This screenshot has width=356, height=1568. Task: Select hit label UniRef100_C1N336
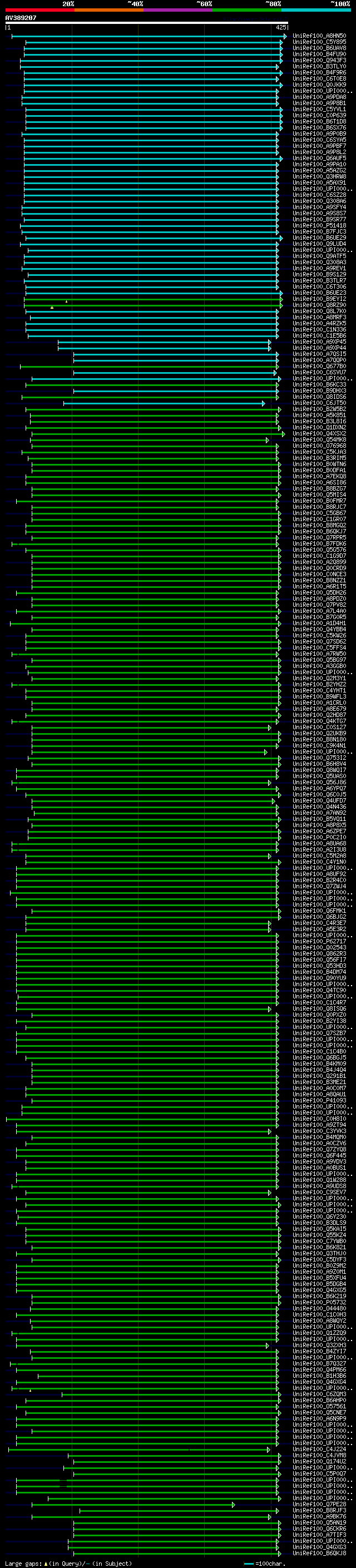pyautogui.click(x=319, y=330)
